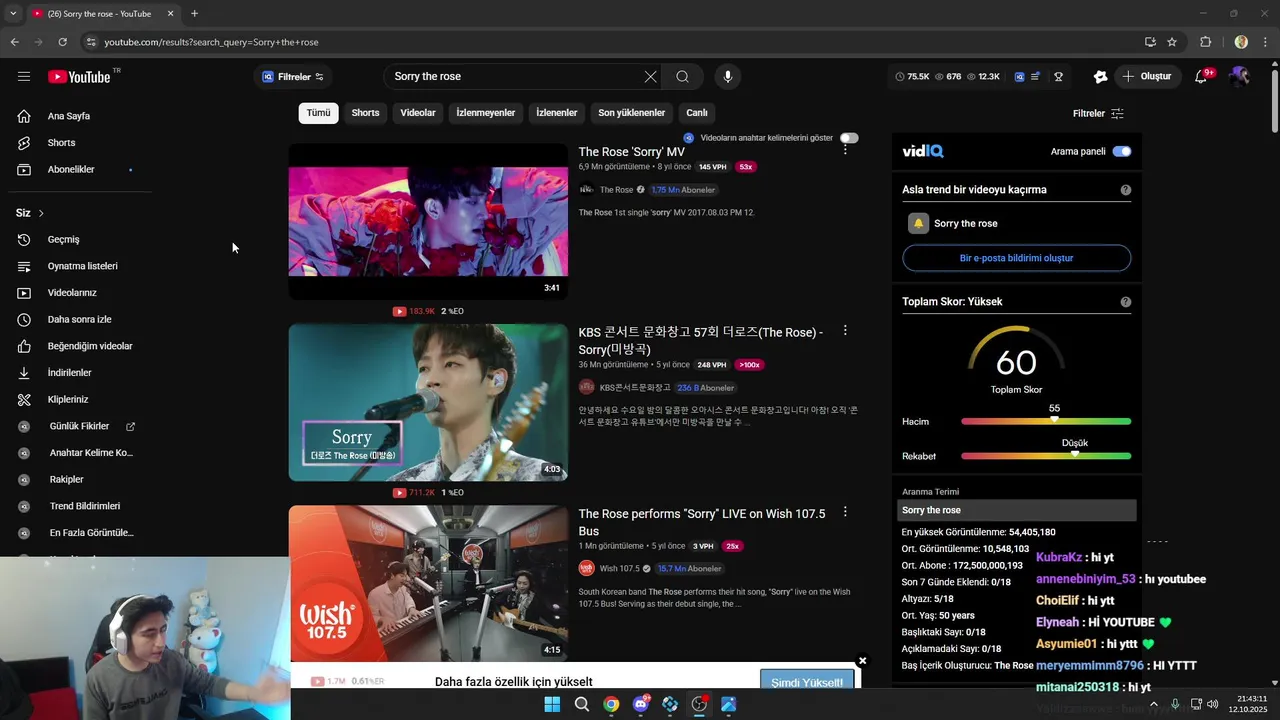
Task: Open help icon beside Toplam Skor: Yüksek
Action: coord(1126,302)
